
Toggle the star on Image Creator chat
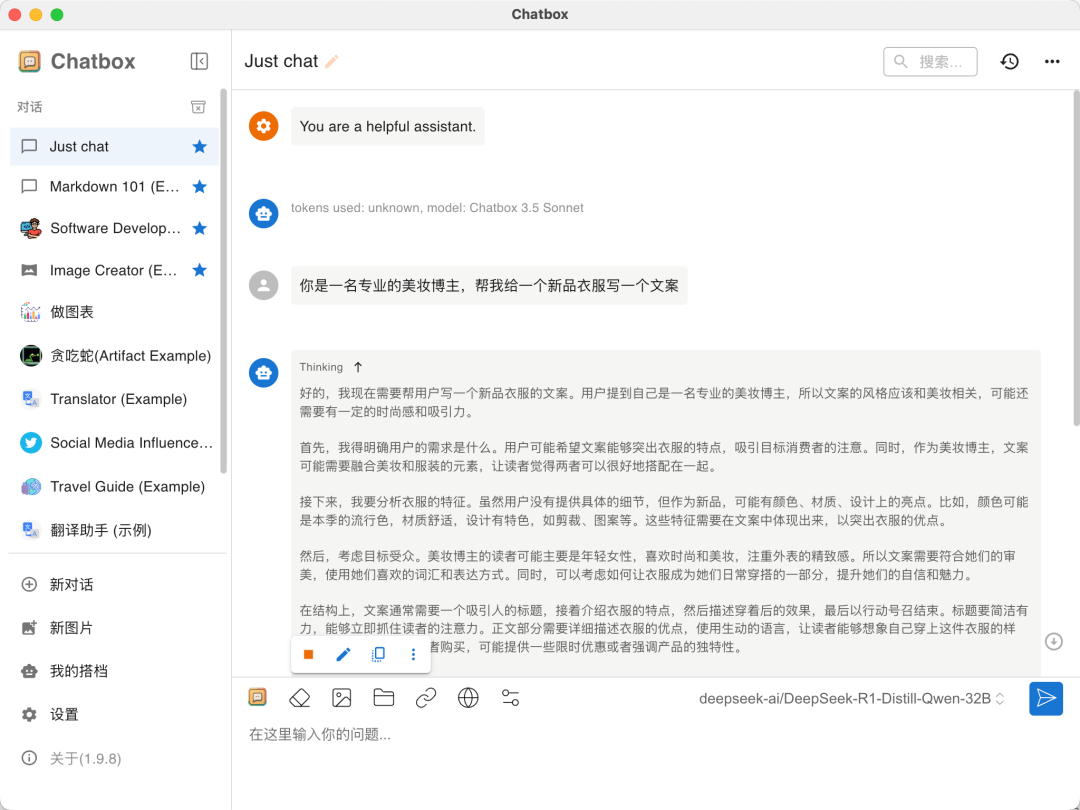pos(200,270)
